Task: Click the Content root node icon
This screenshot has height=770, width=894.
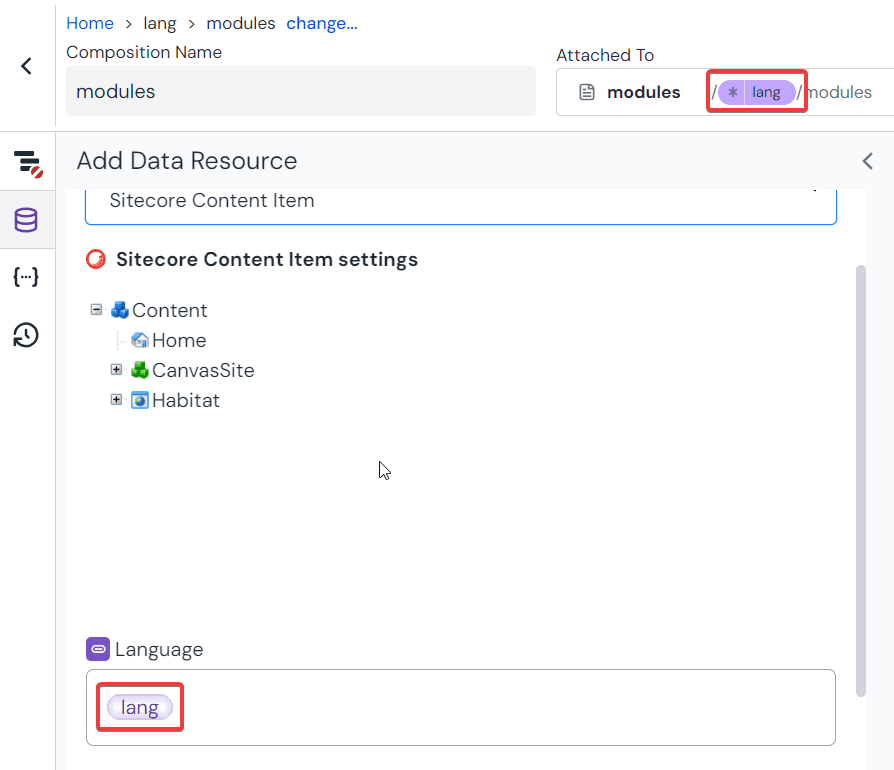Action: coord(123,310)
